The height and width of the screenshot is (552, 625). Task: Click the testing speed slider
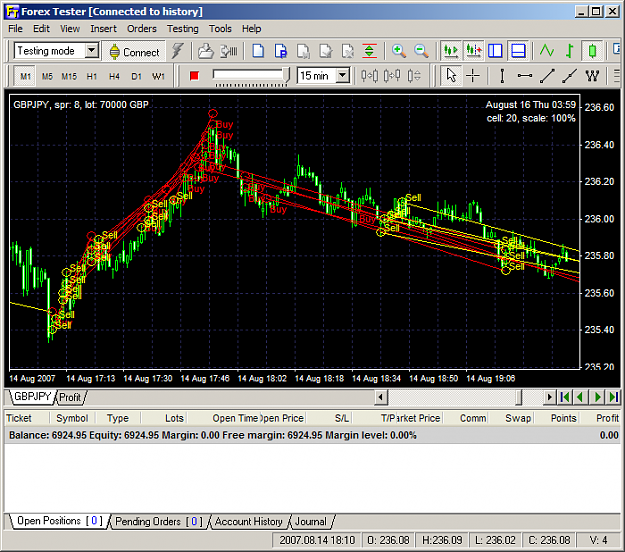[x=250, y=76]
